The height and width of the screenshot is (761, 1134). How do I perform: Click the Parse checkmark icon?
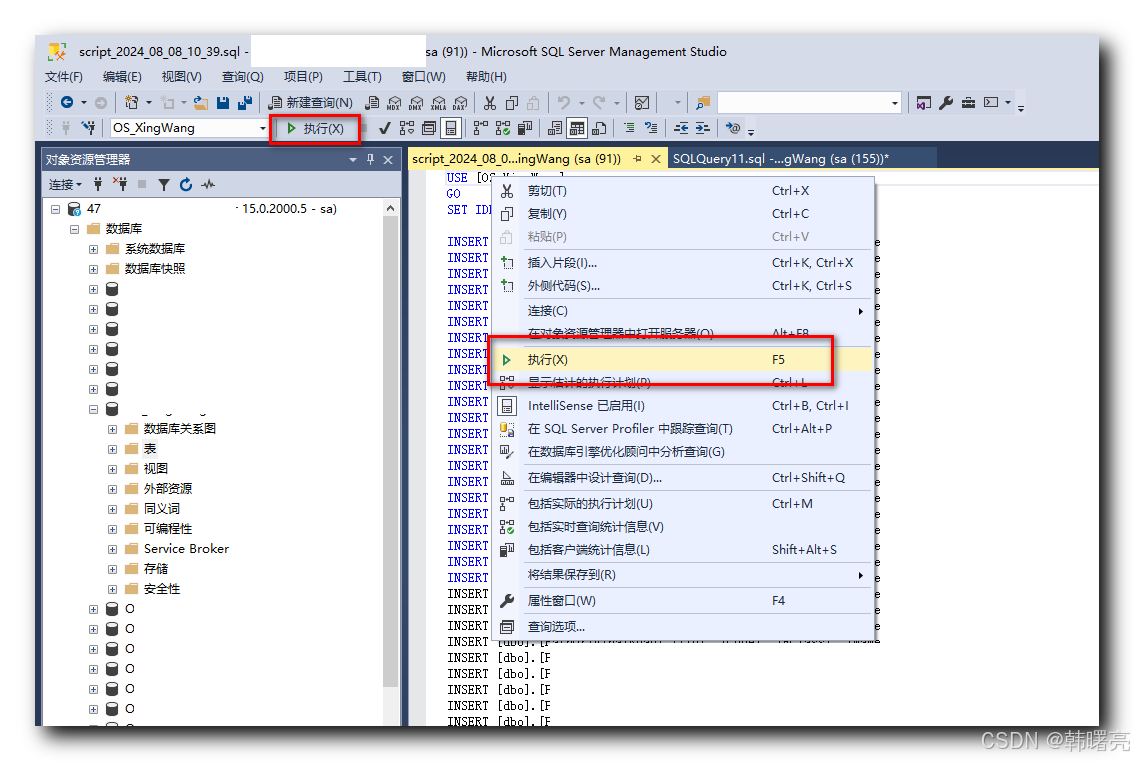tap(385, 128)
